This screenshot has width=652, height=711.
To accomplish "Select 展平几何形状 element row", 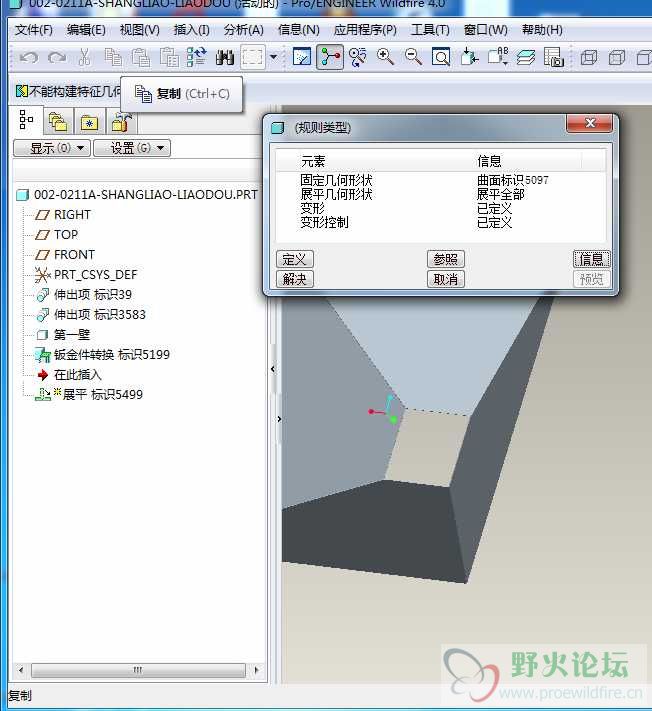I will click(440, 194).
